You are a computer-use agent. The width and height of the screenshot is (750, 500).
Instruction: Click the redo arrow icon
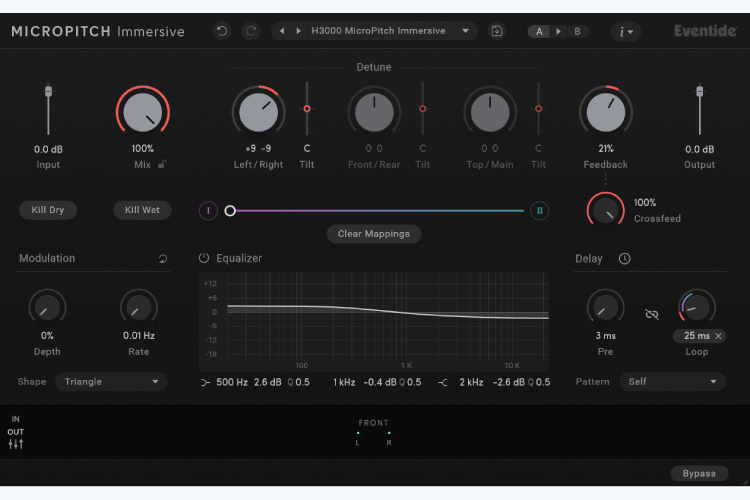[x=251, y=31]
